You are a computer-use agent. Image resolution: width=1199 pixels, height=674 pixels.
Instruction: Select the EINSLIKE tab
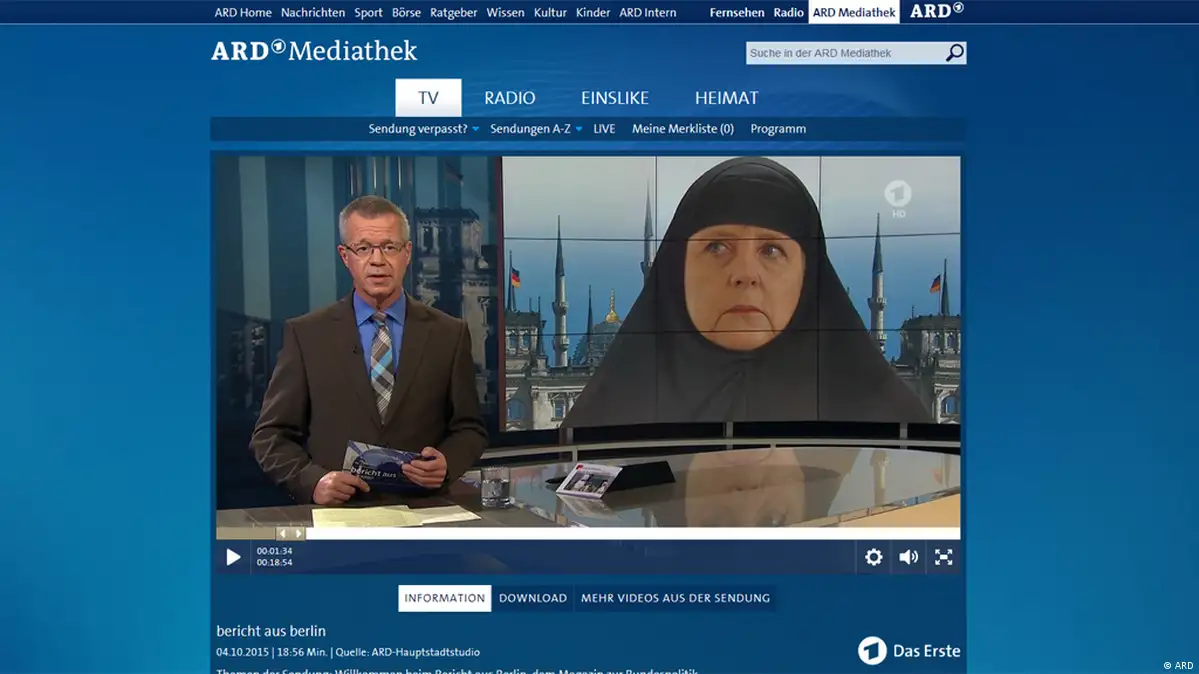[x=614, y=98]
